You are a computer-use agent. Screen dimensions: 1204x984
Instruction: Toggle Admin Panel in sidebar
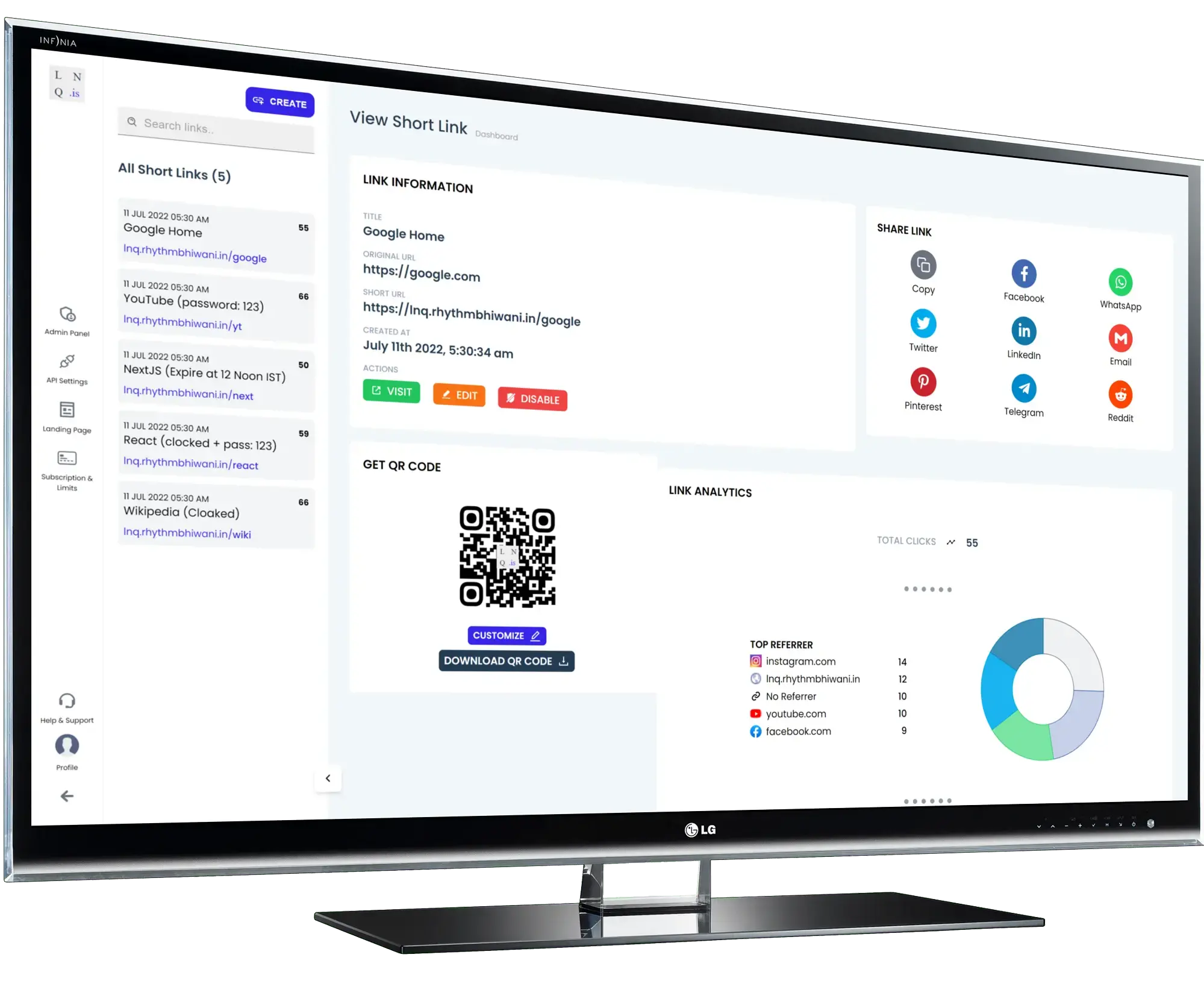pos(64,319)
